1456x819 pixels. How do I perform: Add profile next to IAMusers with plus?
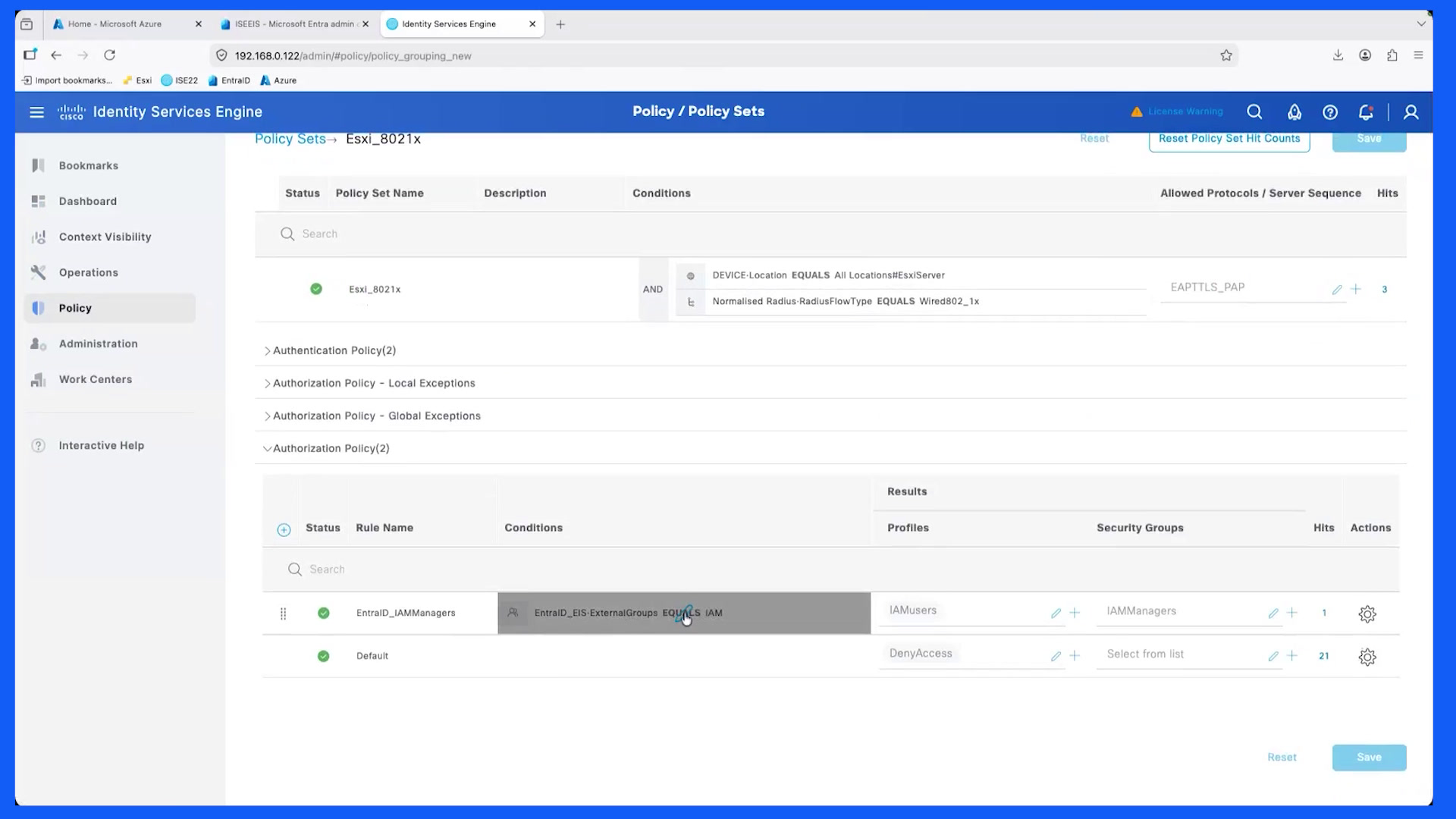coord(1075,613)
